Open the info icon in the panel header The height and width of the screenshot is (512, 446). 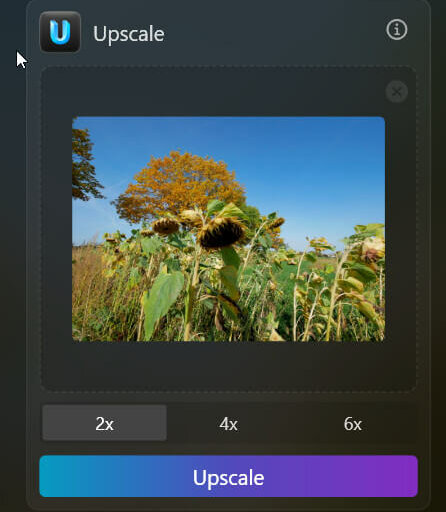click(x=396, y=30)
